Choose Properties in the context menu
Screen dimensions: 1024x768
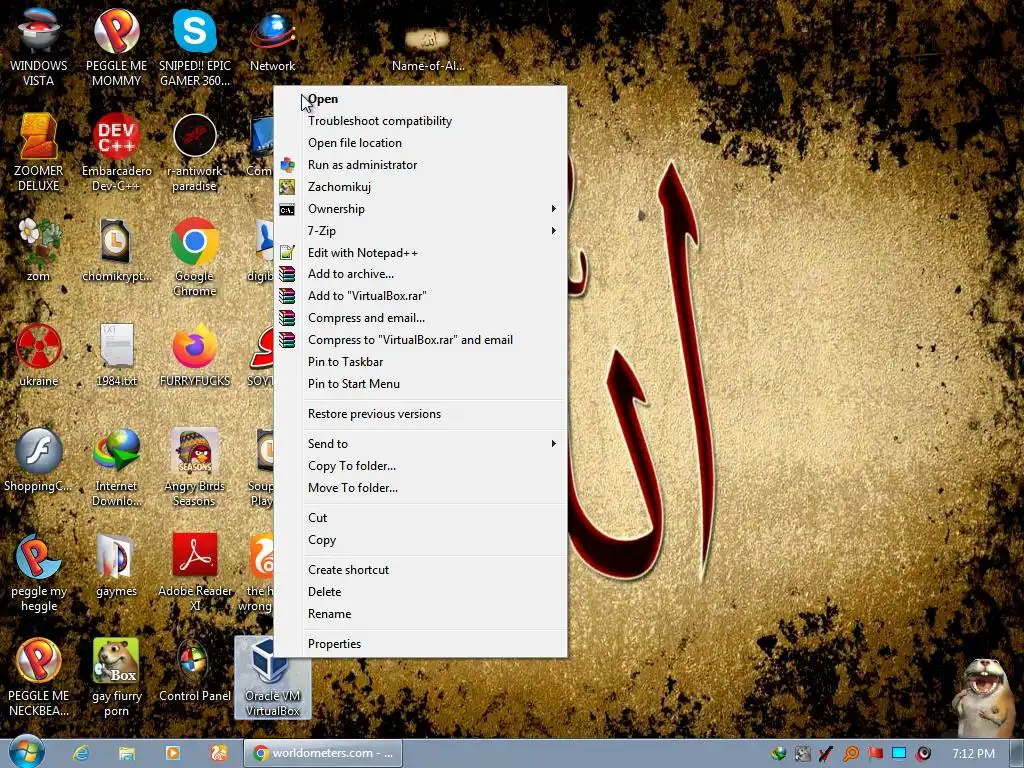click(421, 644)
